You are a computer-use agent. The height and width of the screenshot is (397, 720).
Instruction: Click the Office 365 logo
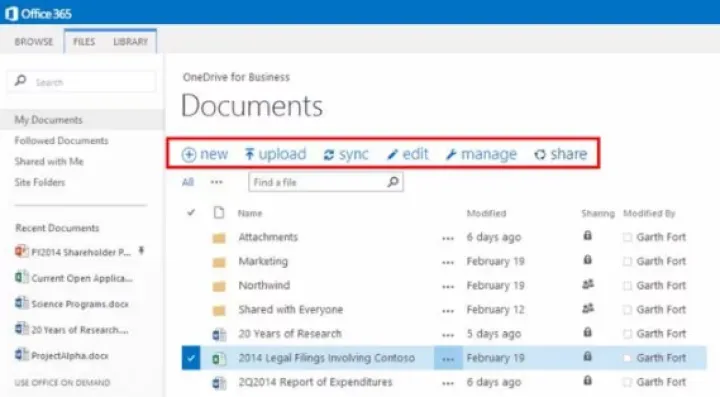(x=39, y=14)
